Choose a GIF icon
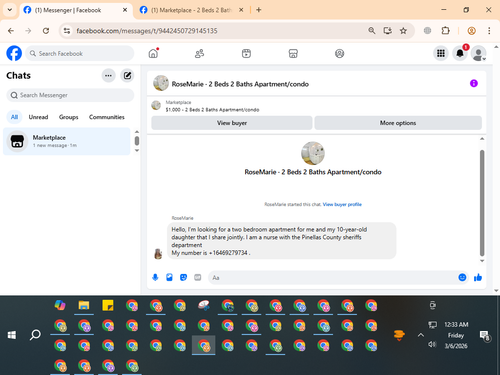 pos(198,277)
